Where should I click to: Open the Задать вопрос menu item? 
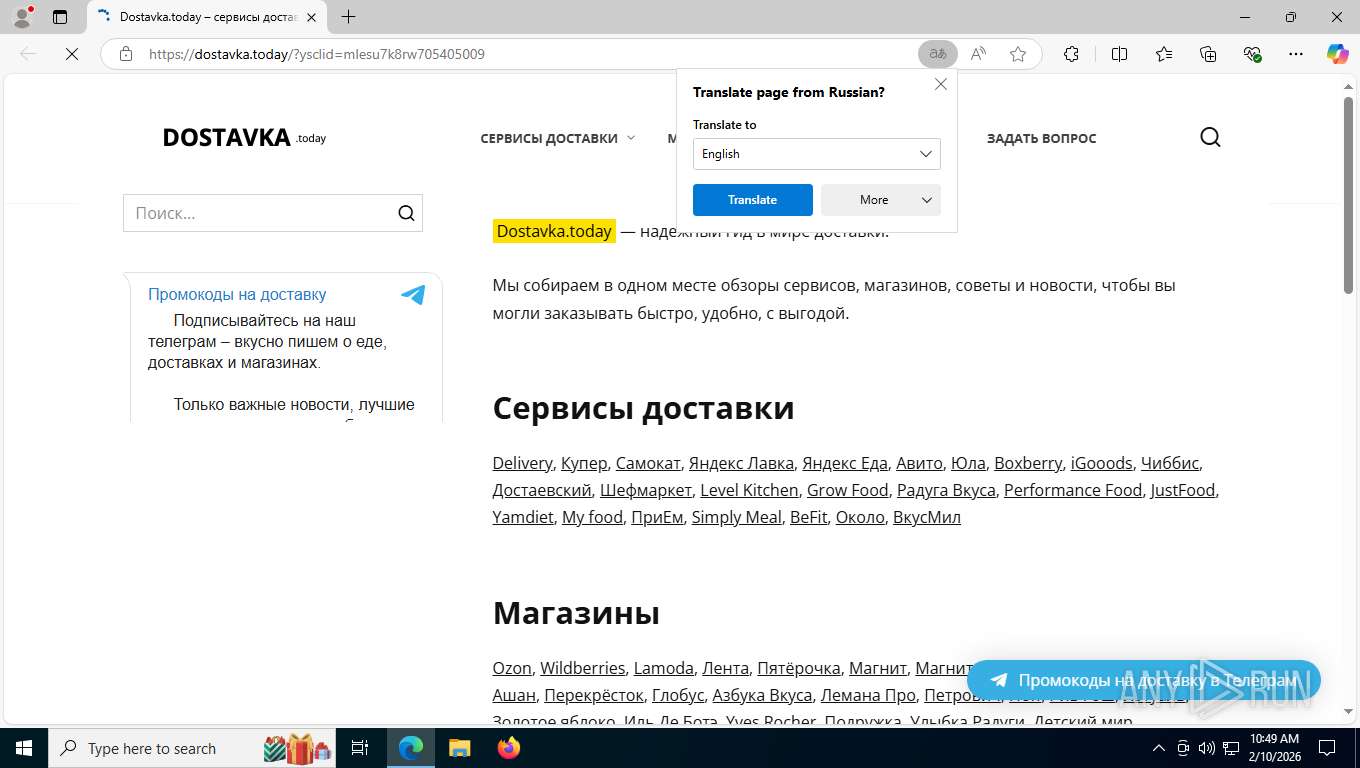coord(1041,138)
